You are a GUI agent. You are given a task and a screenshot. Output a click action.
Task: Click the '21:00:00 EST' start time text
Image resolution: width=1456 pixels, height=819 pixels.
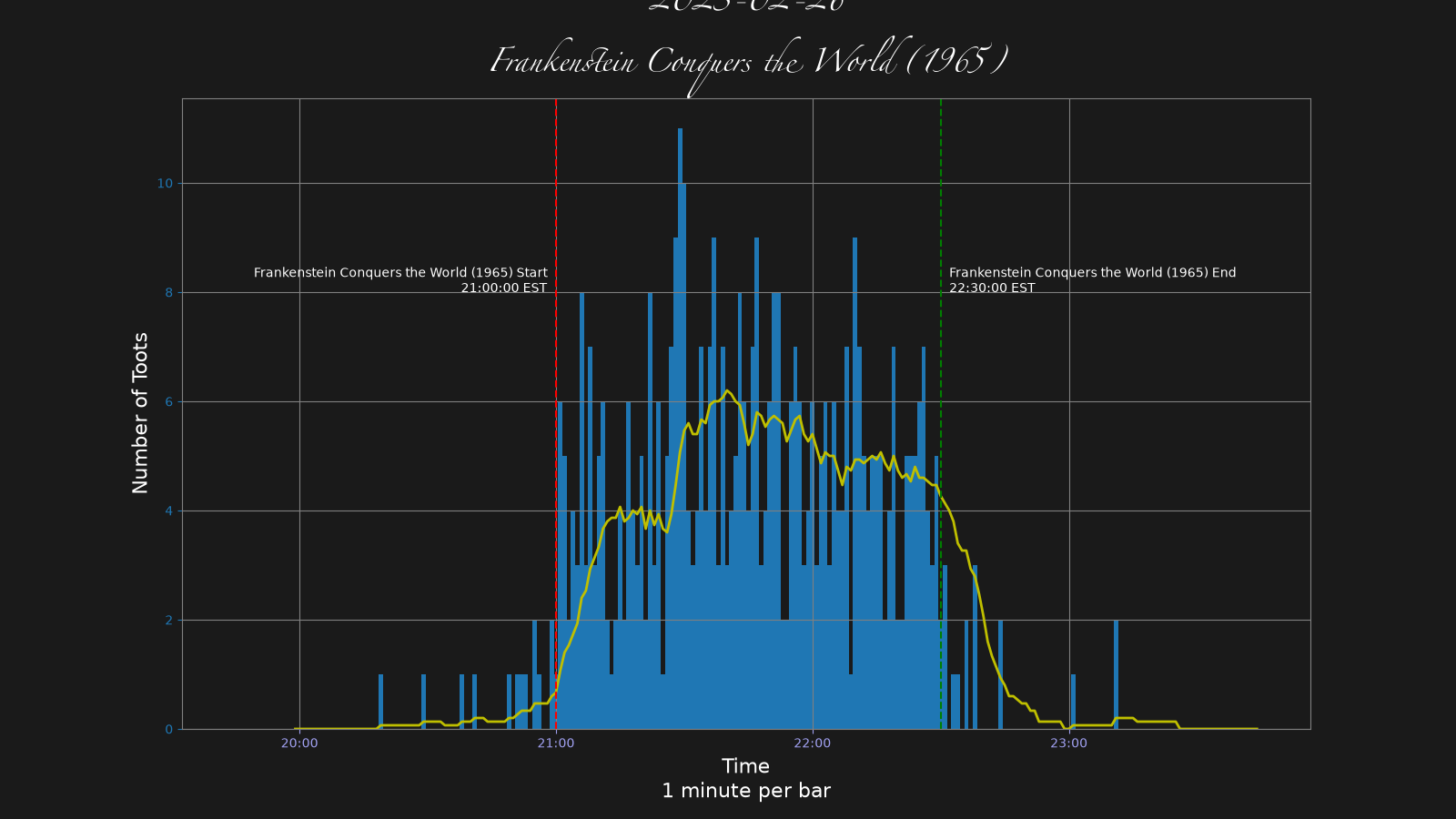(x=504, y=288)
